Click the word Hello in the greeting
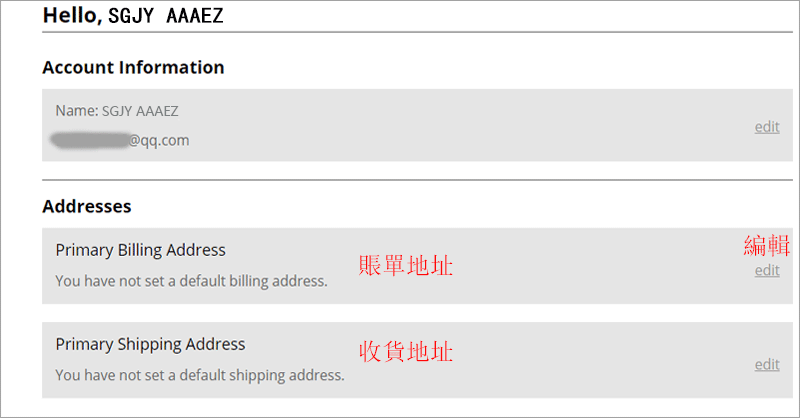800x418 pixels. click(x=71, y=15)
